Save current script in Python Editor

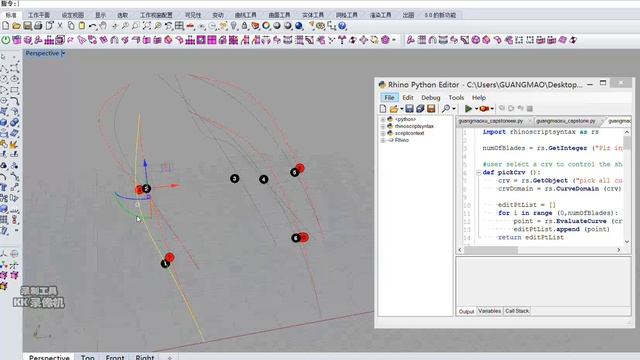point(409,109)
